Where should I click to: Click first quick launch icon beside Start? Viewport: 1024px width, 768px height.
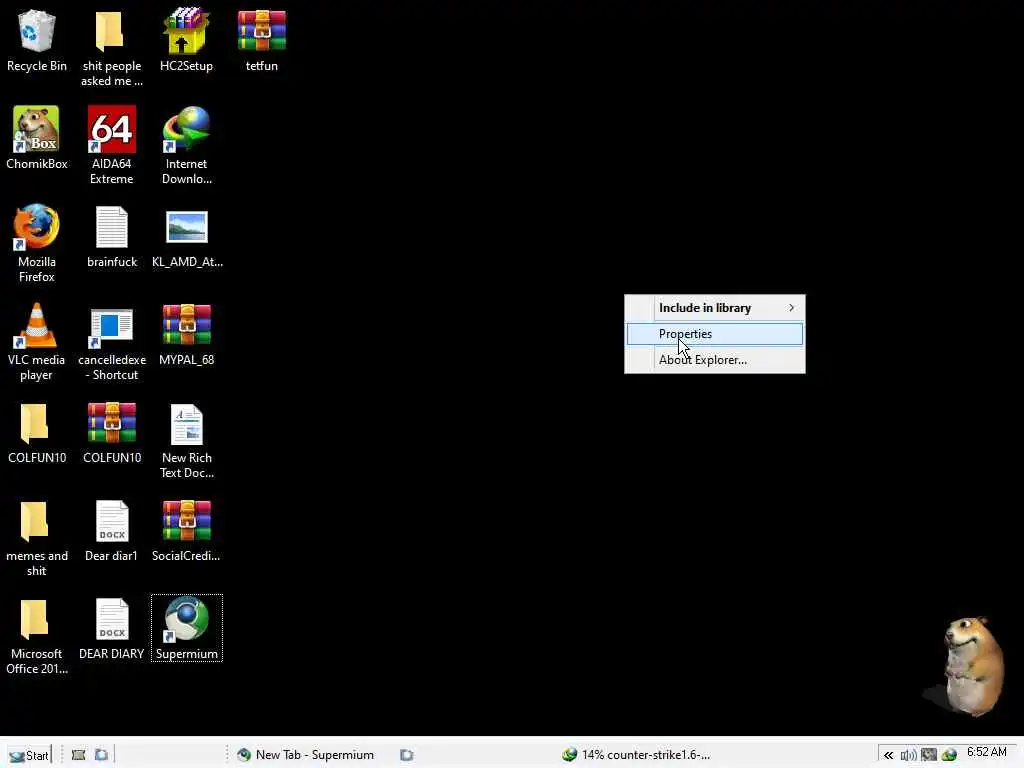point(78,755)
